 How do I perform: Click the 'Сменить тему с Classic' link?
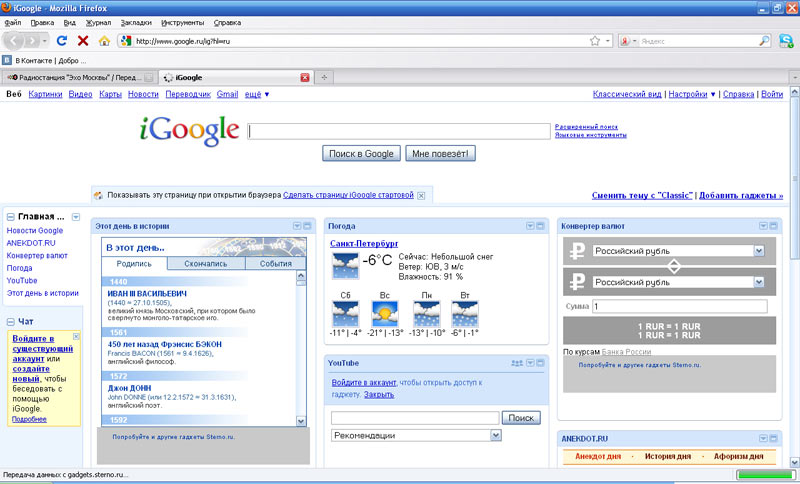tap(642, 195)
